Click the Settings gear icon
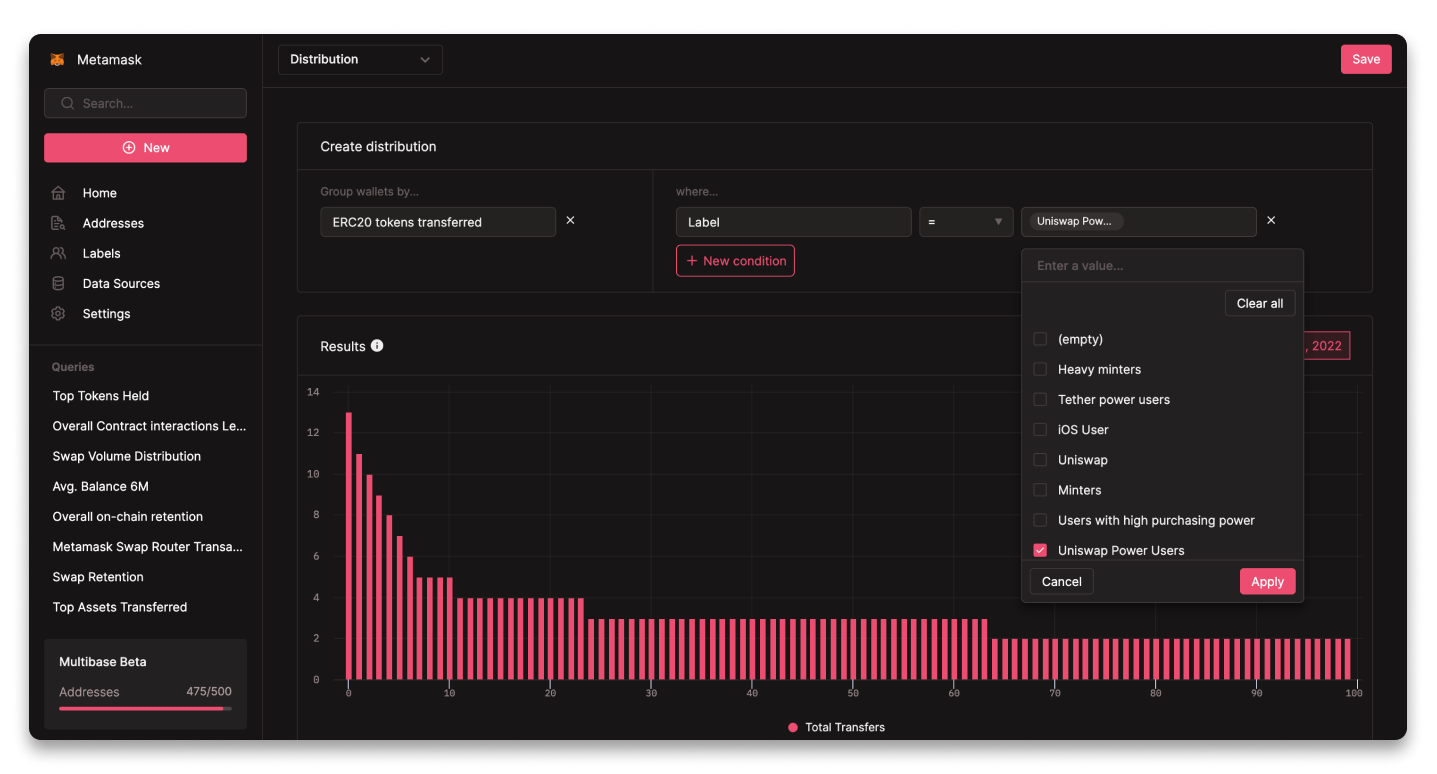 [x=58, y=313]
